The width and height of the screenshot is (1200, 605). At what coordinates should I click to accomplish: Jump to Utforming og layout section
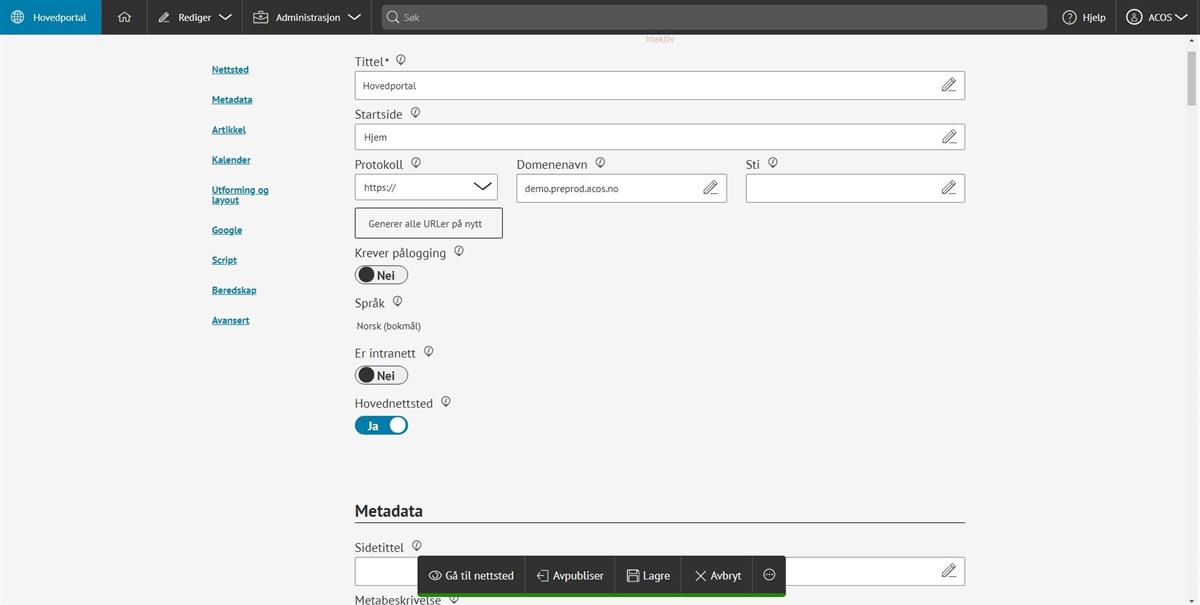pyautogui.click(x=240, y=195)
